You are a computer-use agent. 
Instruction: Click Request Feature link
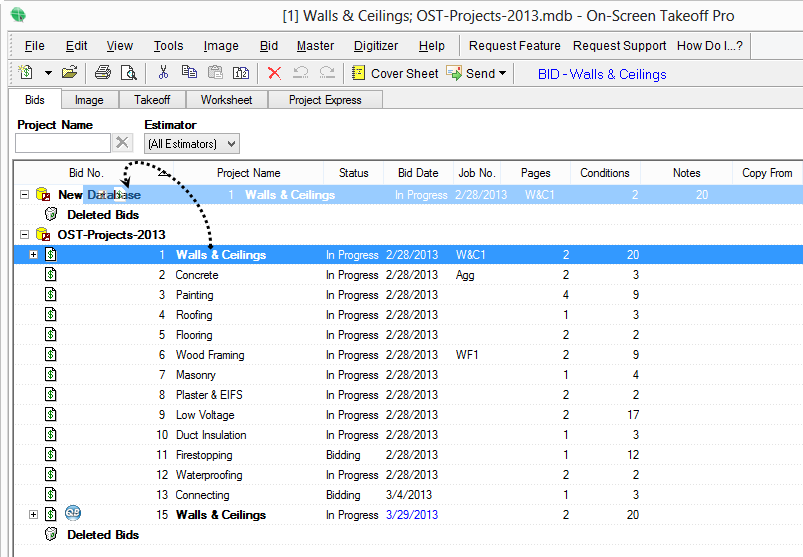(515, 46)
